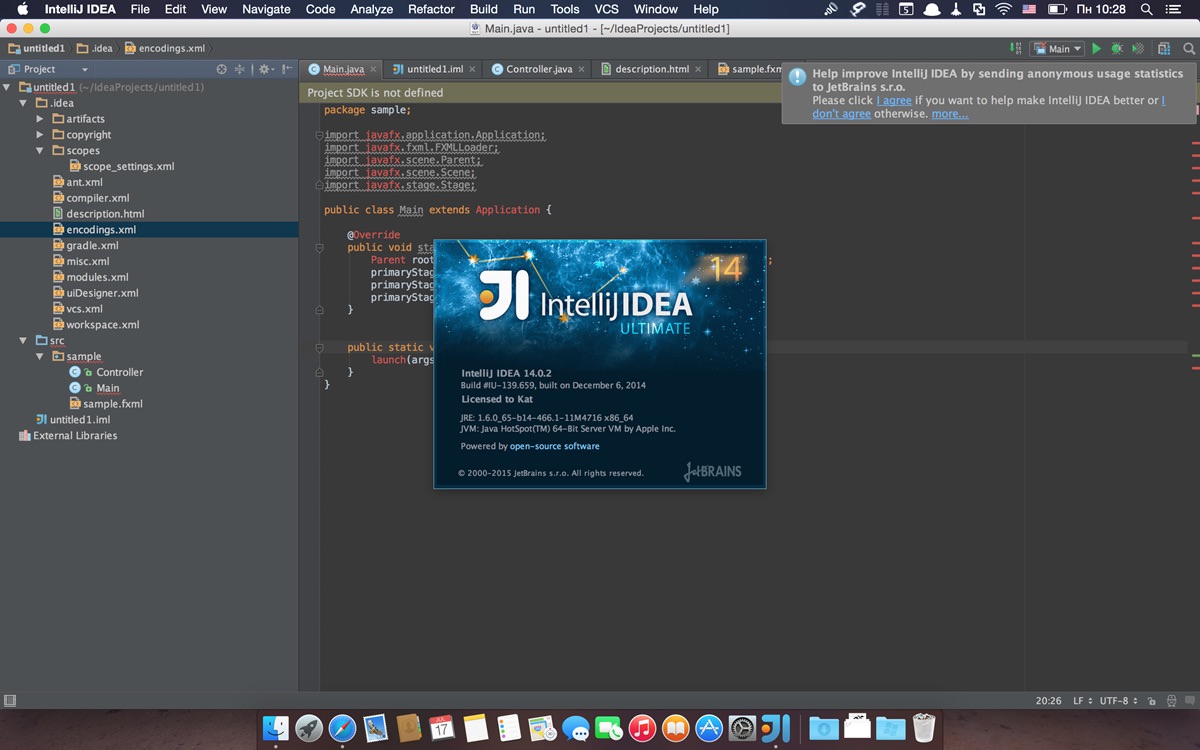Expand the artifacts folder in project tree
Viewport: 1200px width, 750px height.
41,119
